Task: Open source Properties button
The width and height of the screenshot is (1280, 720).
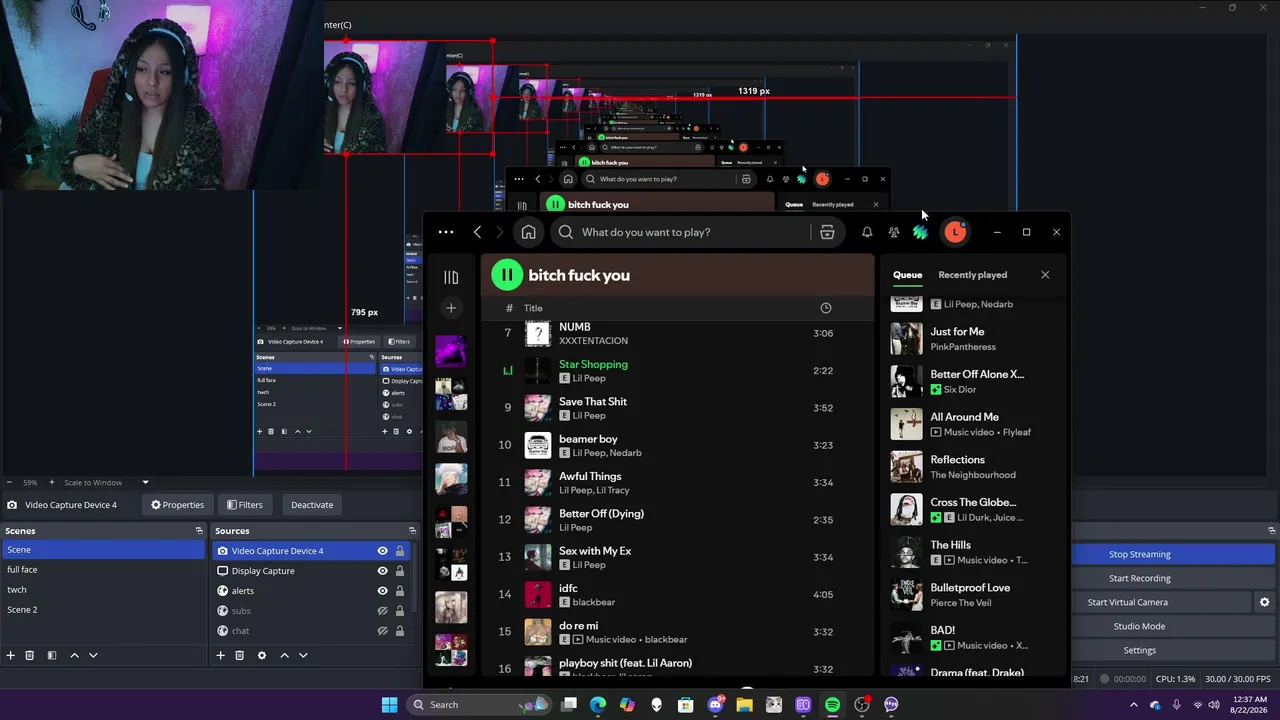Action: 177,505
